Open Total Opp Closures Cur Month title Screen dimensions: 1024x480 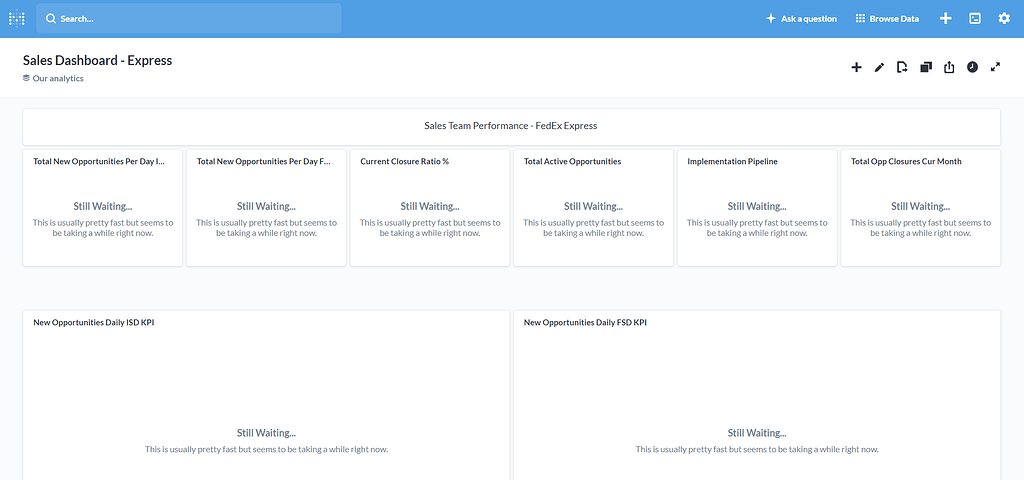[x=906, y=161]
